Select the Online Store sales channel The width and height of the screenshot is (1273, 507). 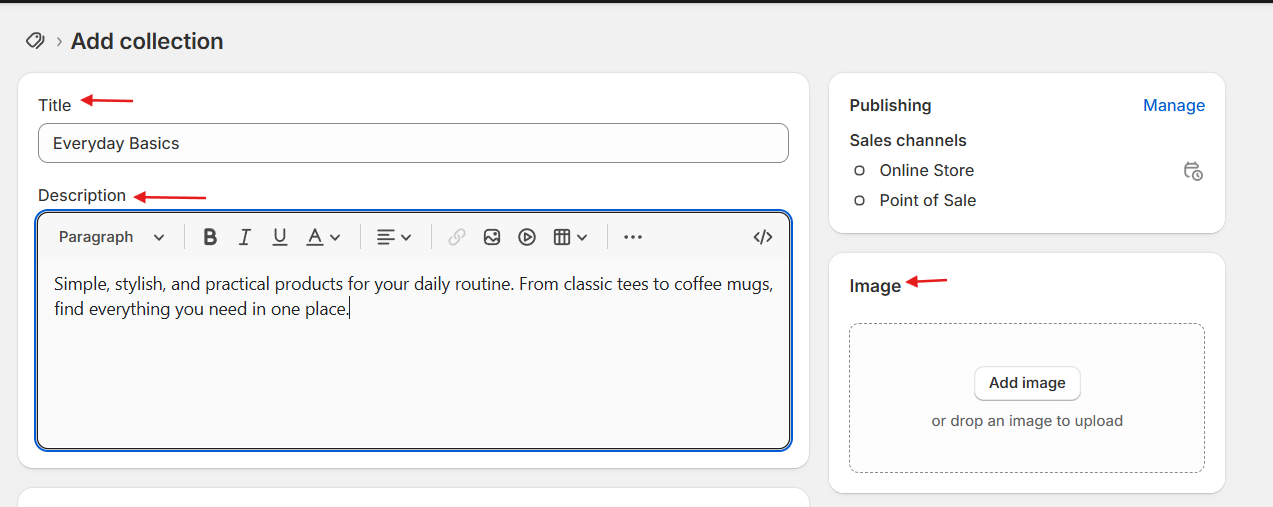pos(926,171)
